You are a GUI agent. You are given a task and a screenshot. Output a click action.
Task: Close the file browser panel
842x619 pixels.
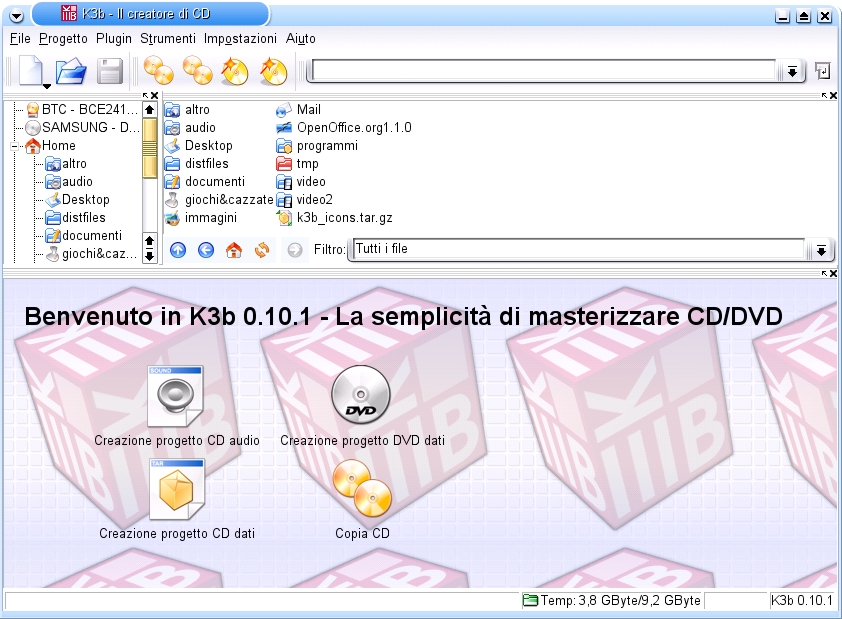[833, 96]
